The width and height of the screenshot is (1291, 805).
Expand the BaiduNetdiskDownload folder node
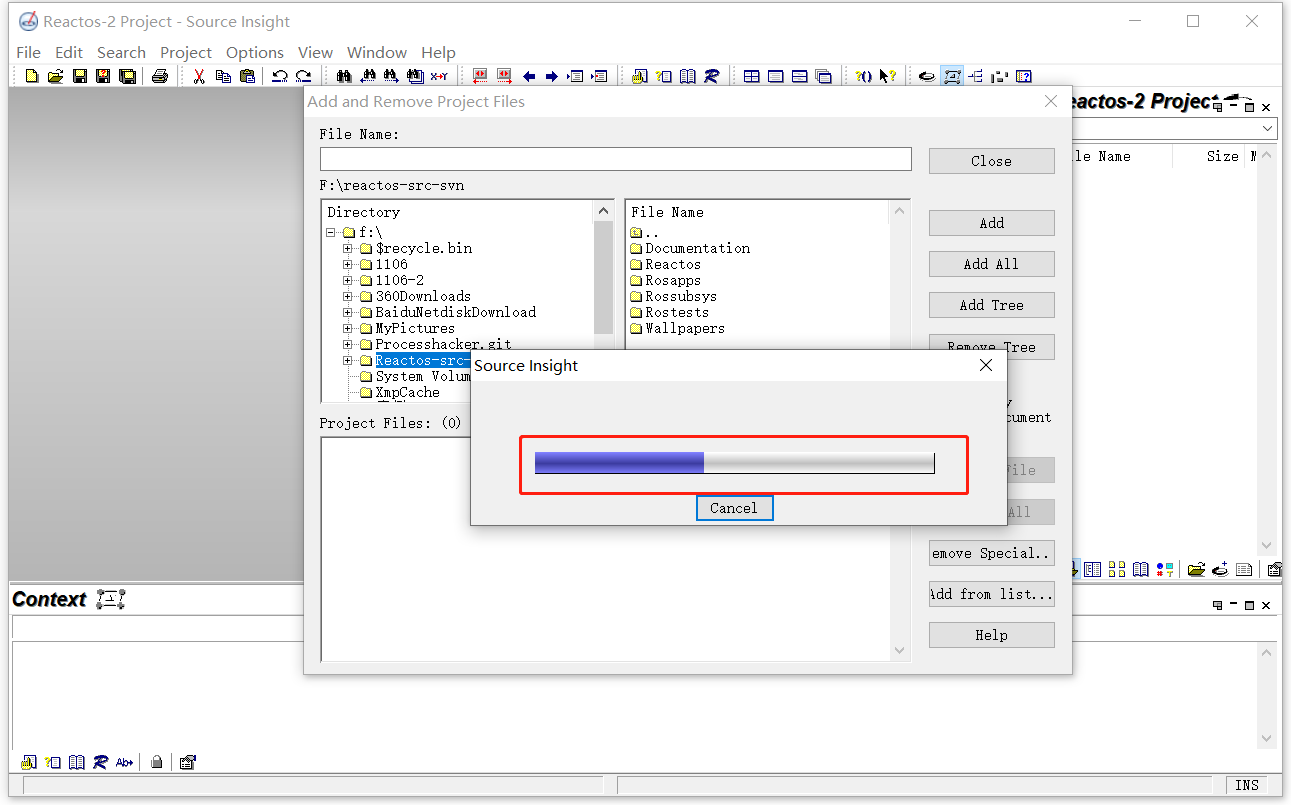coord(348,312)
